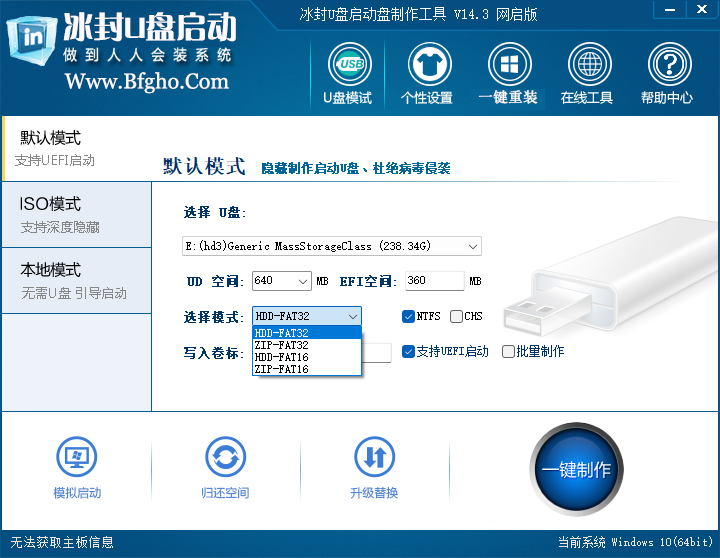The image size is (720, 558).
Task: Select ZIP-FAT16 in the mode list
Action: [x=307, y=369]
